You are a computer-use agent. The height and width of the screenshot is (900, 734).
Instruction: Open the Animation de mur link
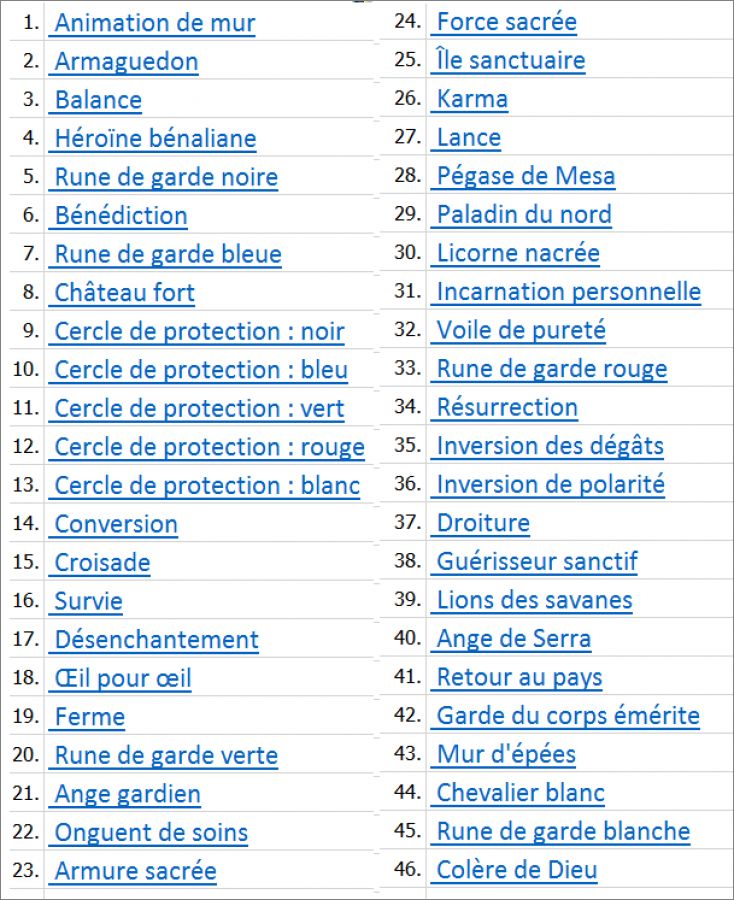pyautogui.click(x=154, y=23)
